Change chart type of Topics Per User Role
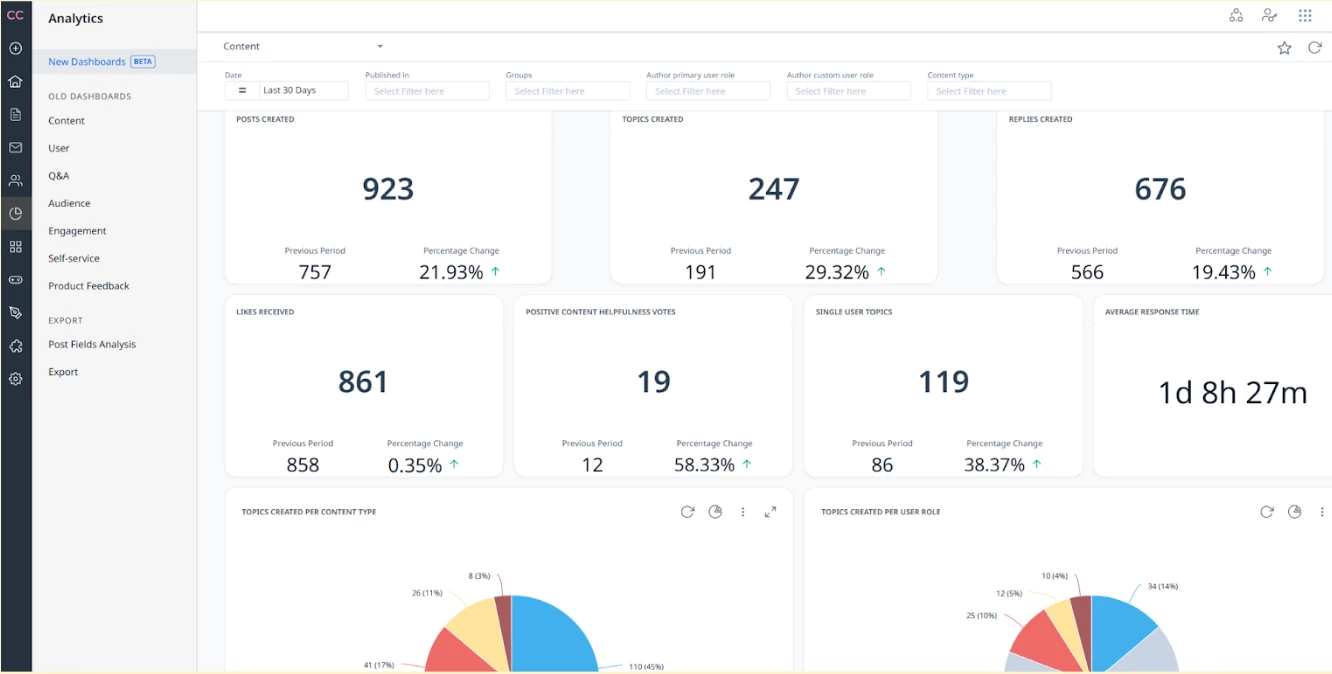The image size is (1332, 674). click(x=1294, y=511)
